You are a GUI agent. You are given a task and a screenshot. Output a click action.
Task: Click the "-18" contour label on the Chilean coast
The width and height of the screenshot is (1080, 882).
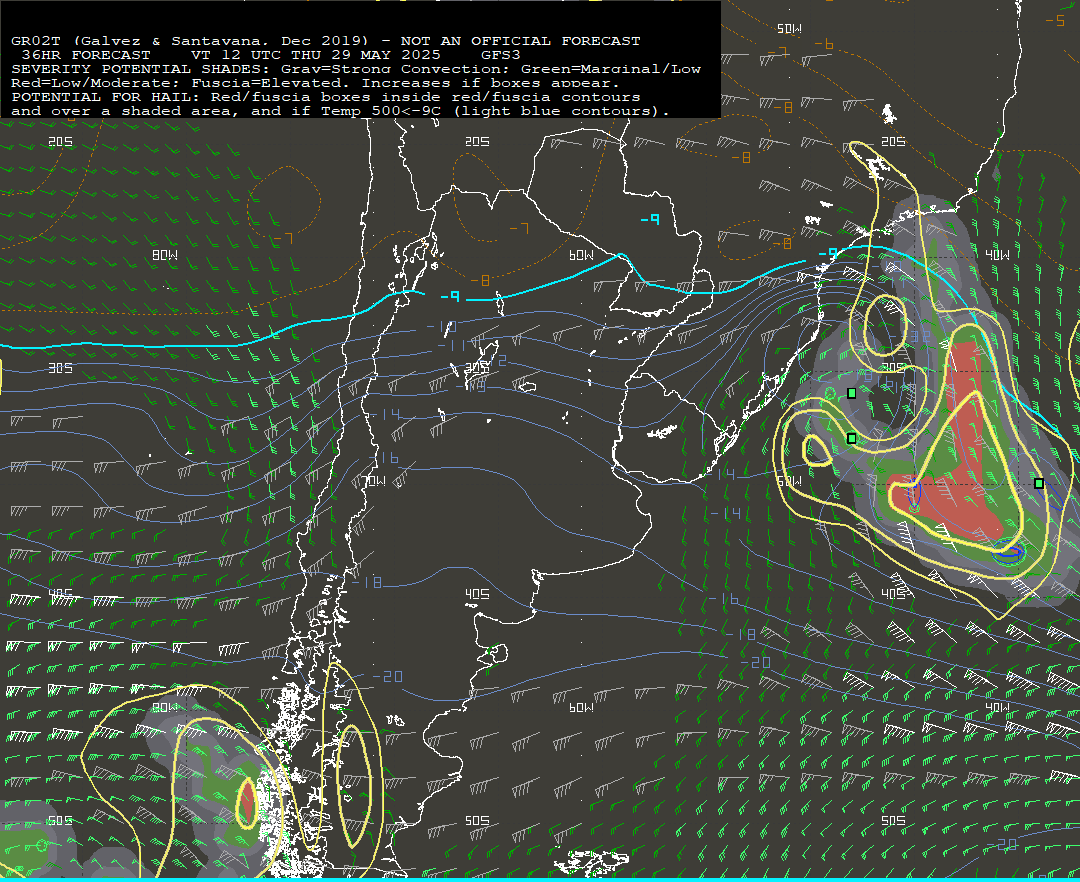click(366, 582)
